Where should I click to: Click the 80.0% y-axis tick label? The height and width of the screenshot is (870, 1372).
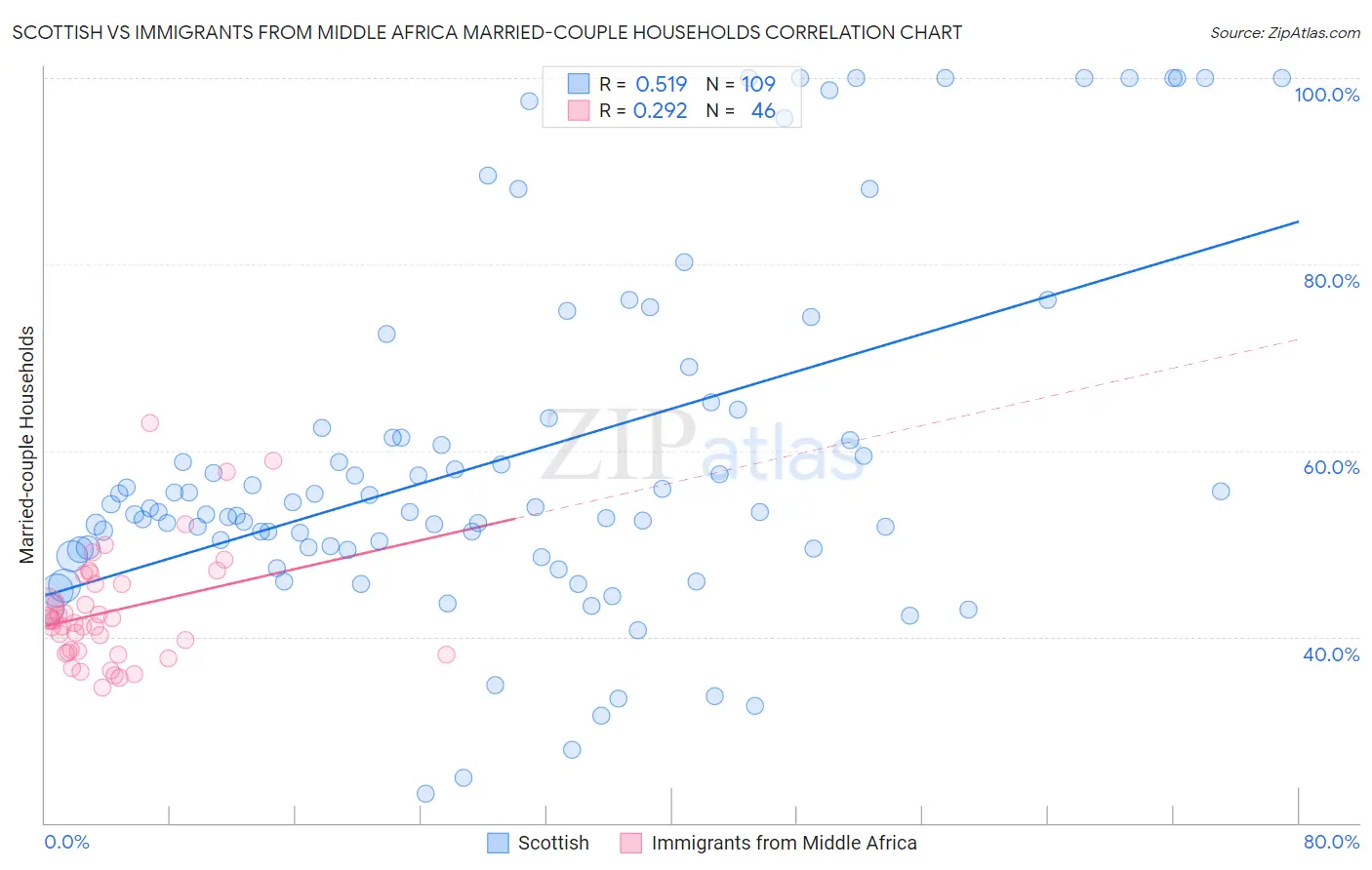click(1331, 281)
